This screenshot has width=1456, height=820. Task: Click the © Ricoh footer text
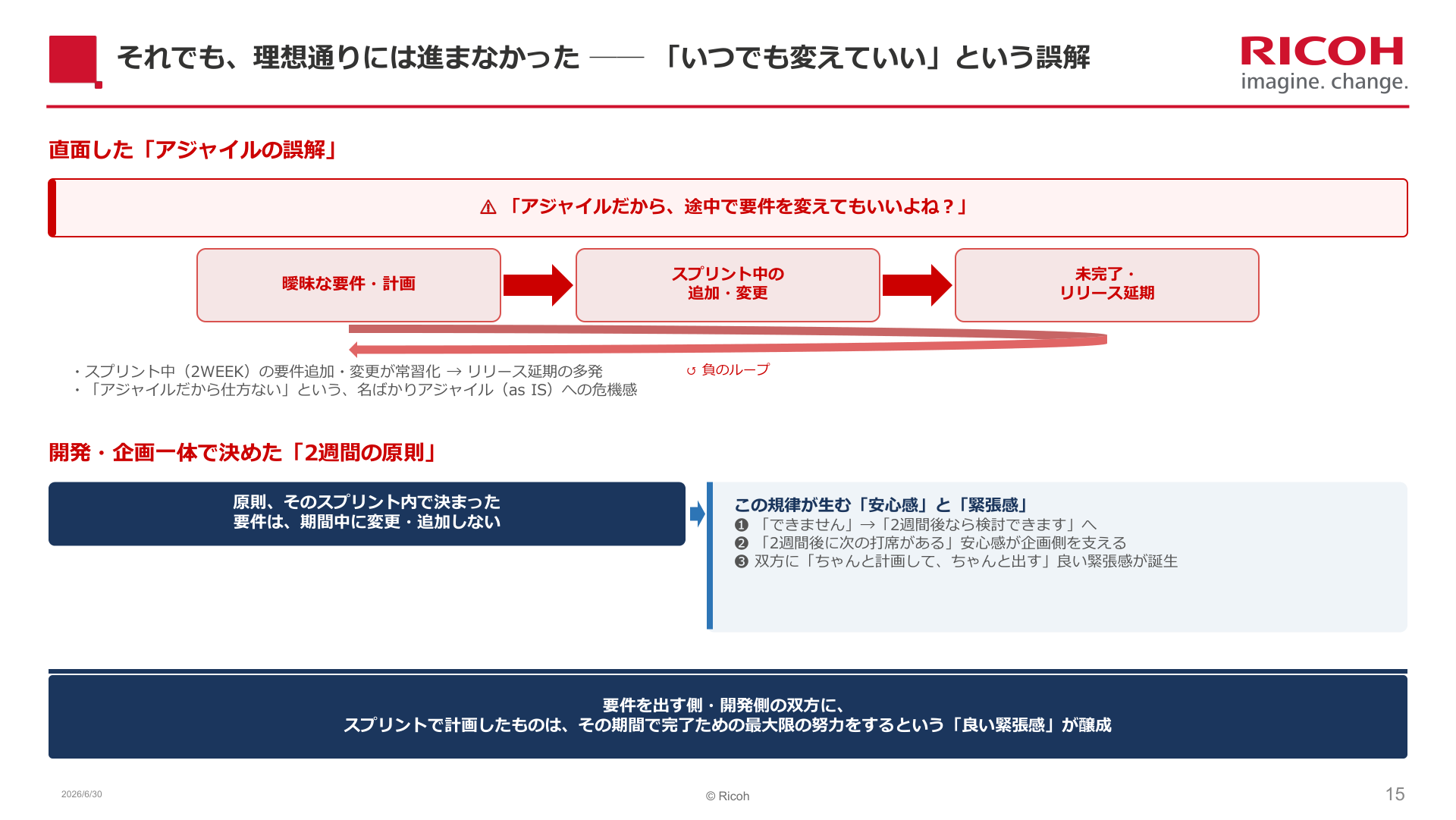pyautogui.click(x=727, y=796)
